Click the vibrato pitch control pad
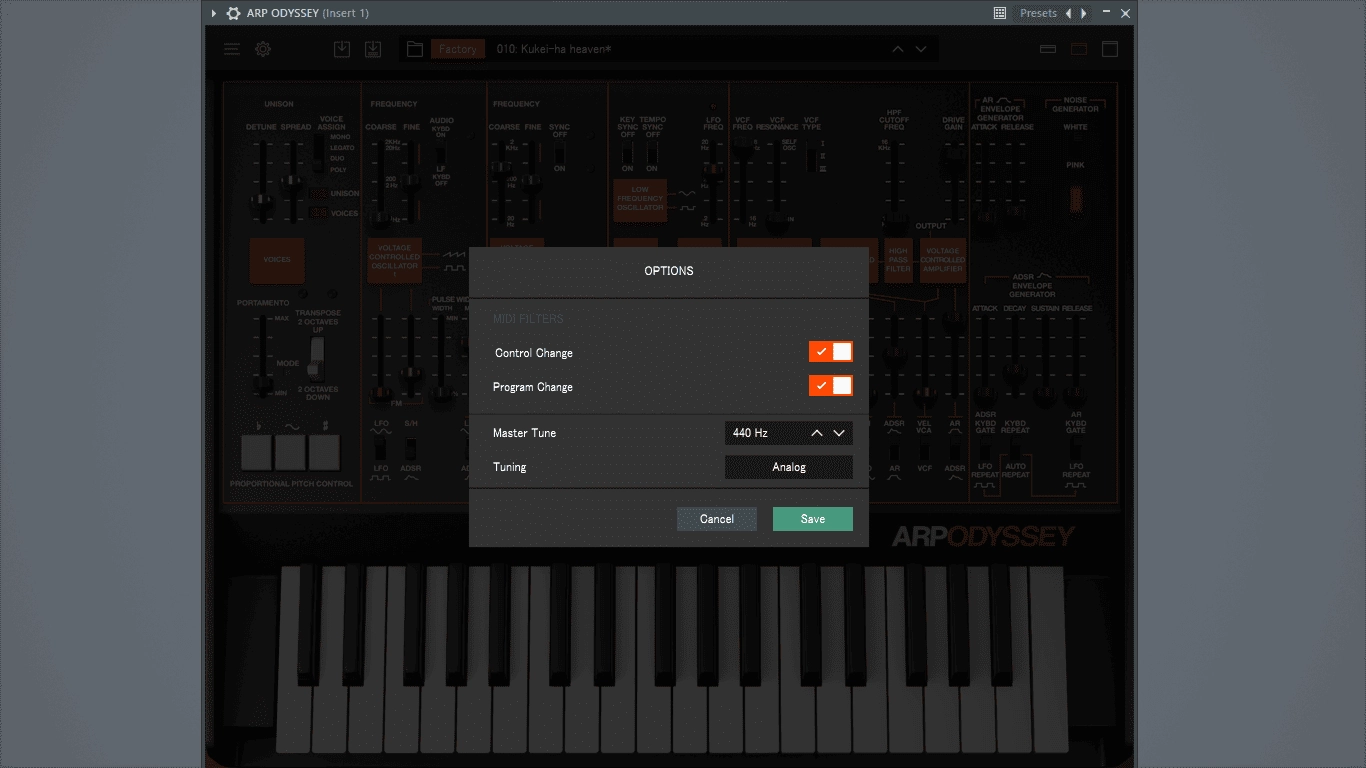The width and height of the screenshot is (1366, 768). pos(291,453)
